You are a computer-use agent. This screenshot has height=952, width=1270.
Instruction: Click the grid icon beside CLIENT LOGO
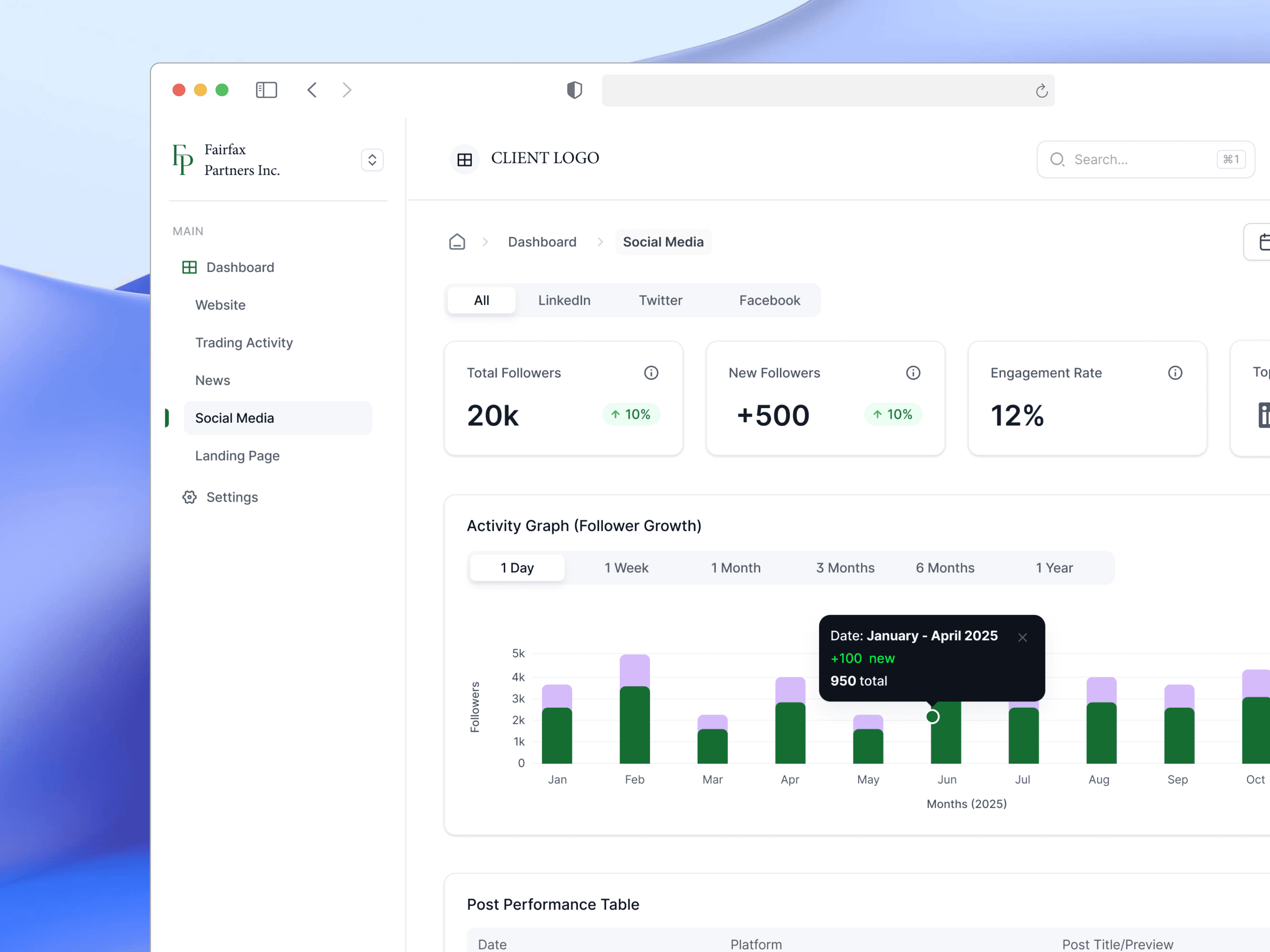pos(464,159)
